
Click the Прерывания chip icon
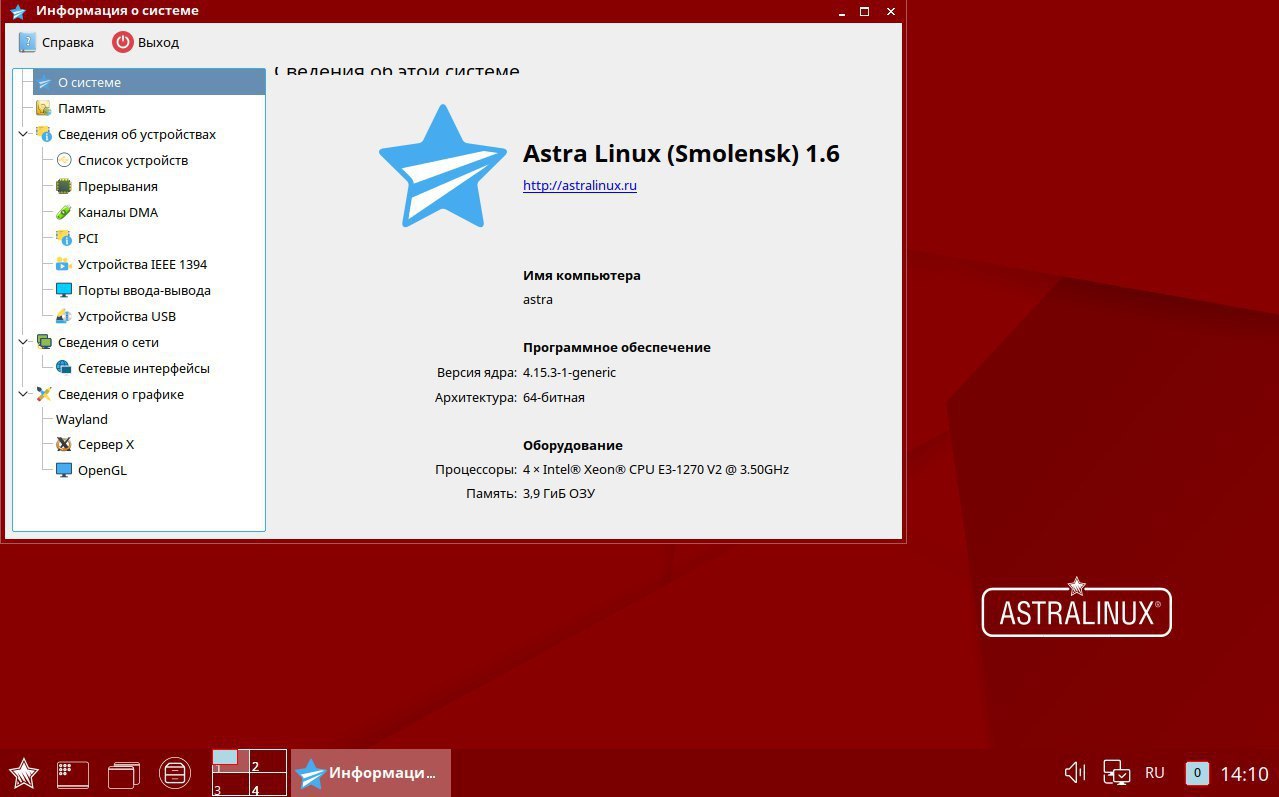[x=64, y=187]
